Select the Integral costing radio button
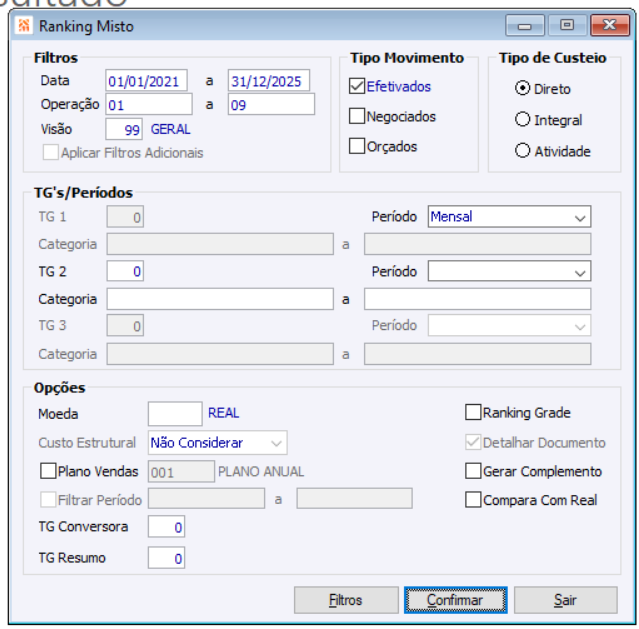 coord(522,120)
